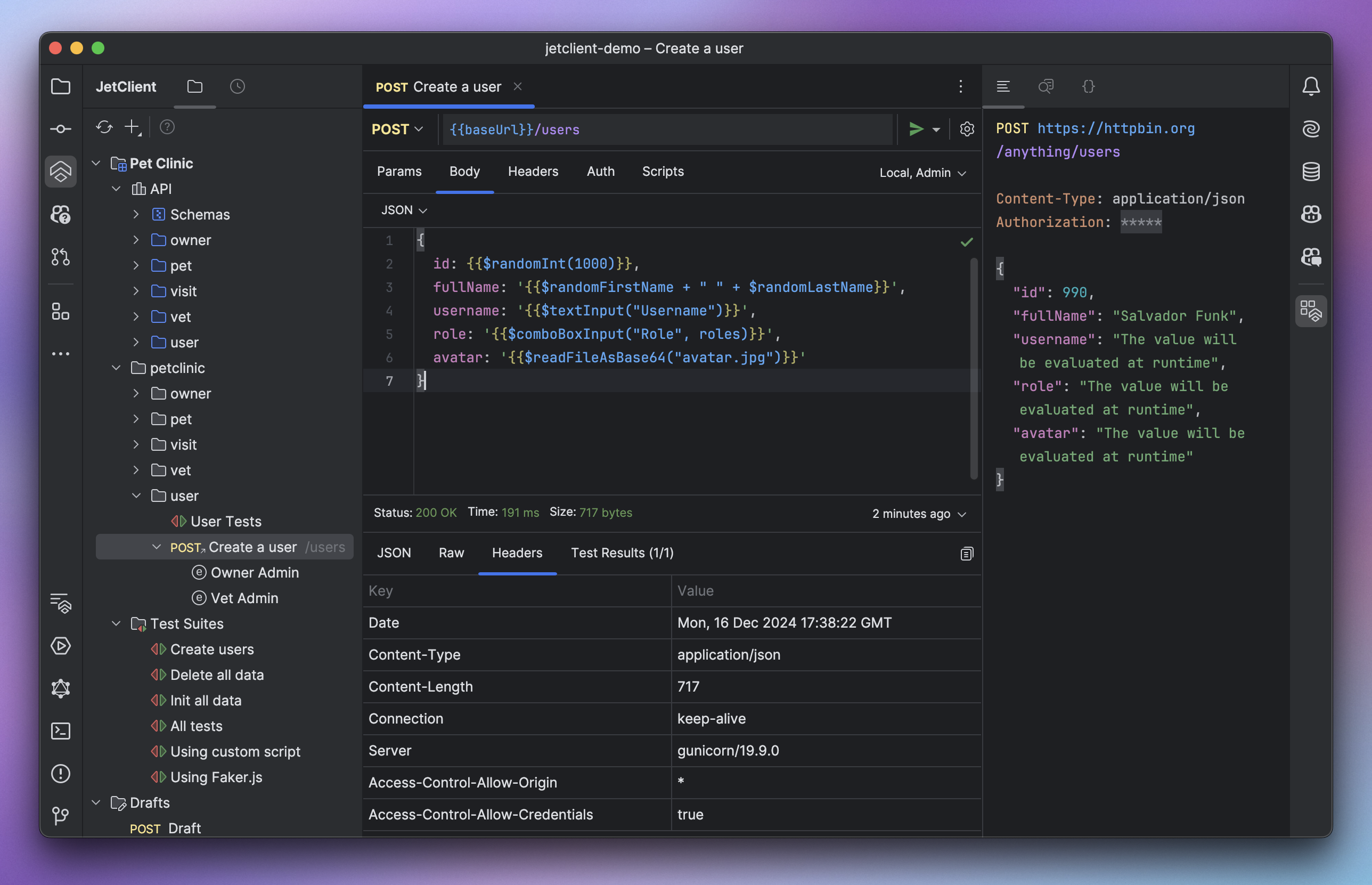This screenshot has width=1372, height=885.
Task: Switch to the Headers request tab
Action: [x=533, y=172]
